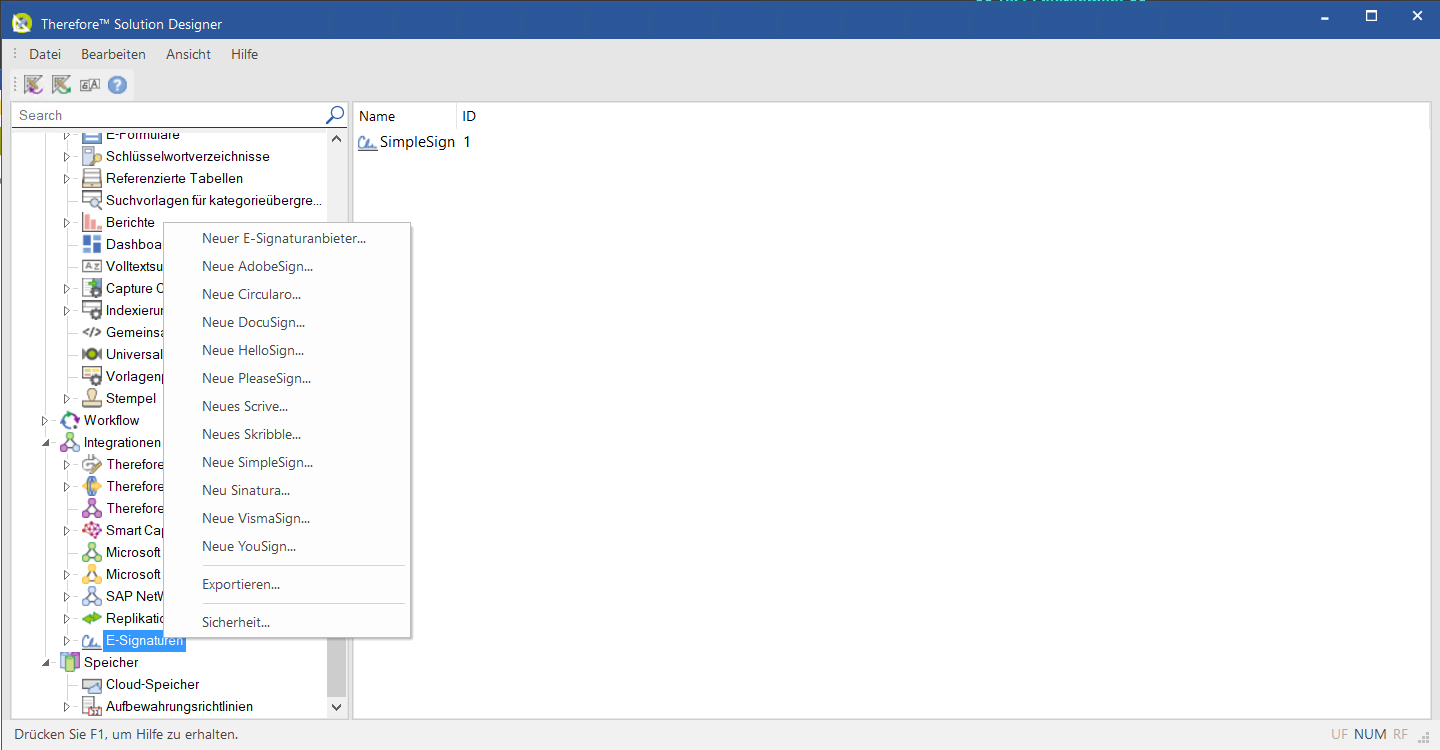This screenshot has width=1440, height=750.
Task: Click the down arrow of the tree scrollbar
Action: coord(336,707)
